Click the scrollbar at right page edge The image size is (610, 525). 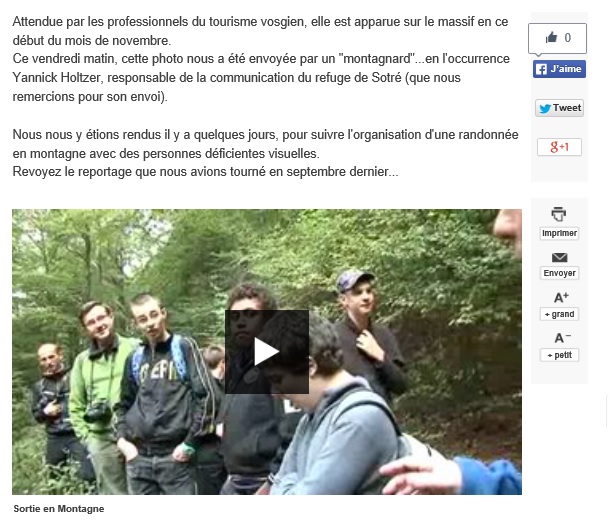coord(608,411)
